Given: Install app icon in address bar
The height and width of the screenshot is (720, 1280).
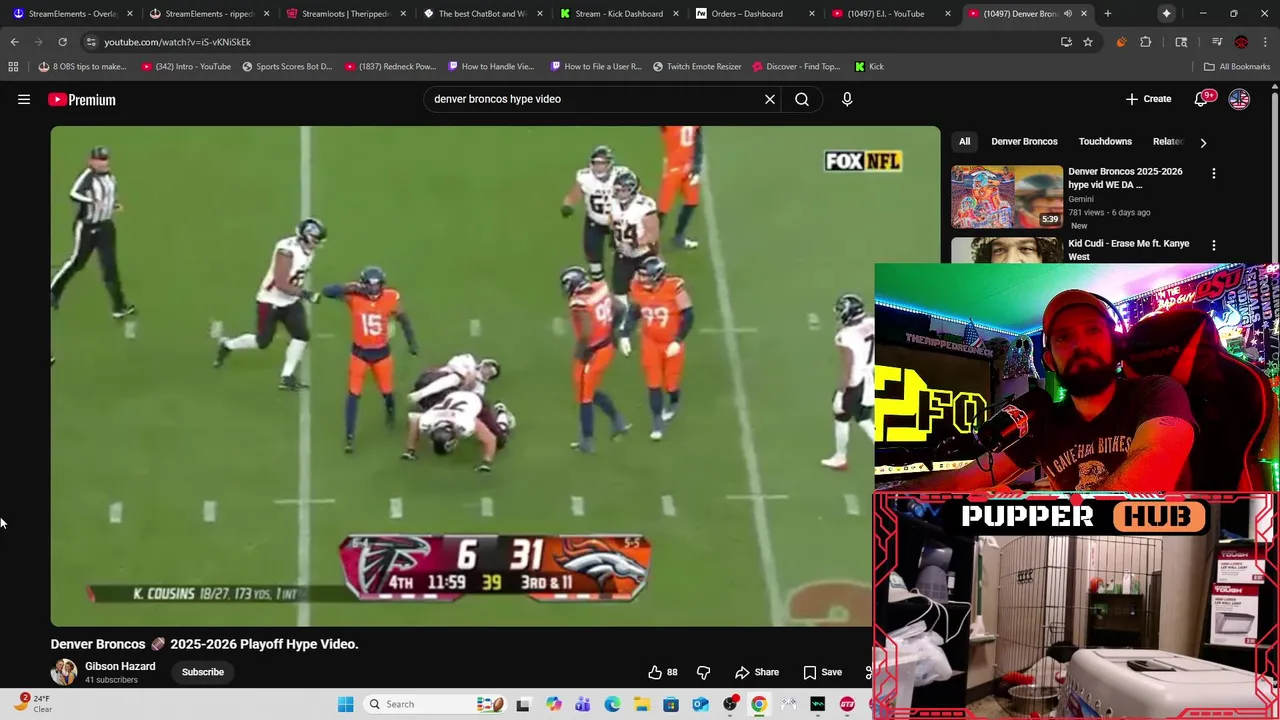Looking at the screenshot, I should (1066, 42).
